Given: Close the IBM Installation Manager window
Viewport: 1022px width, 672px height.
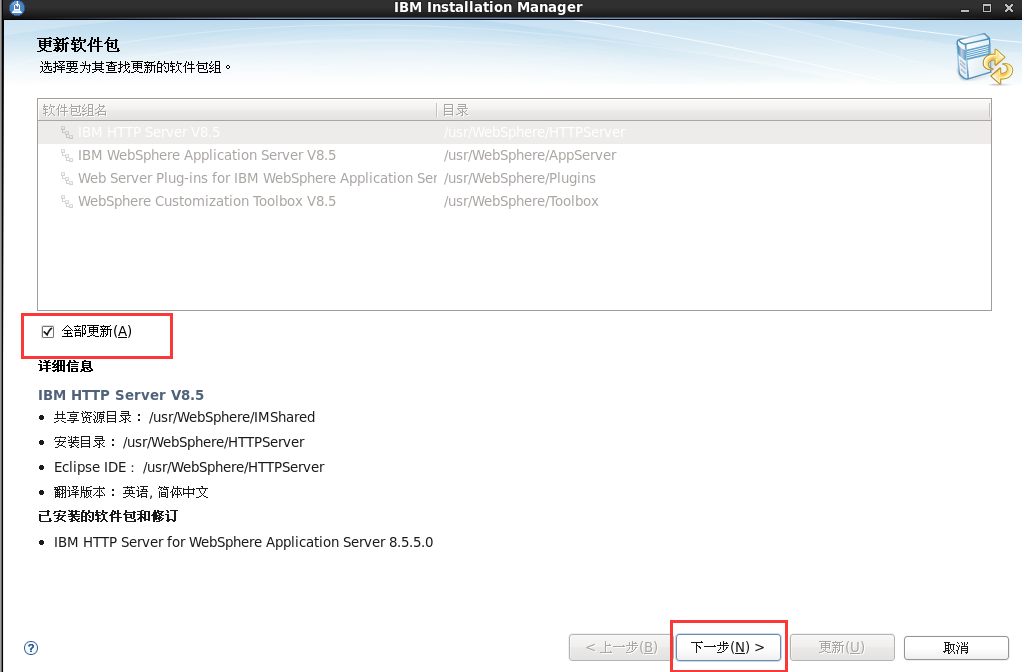Looking at the screenshot, I should coord(1009,8).
